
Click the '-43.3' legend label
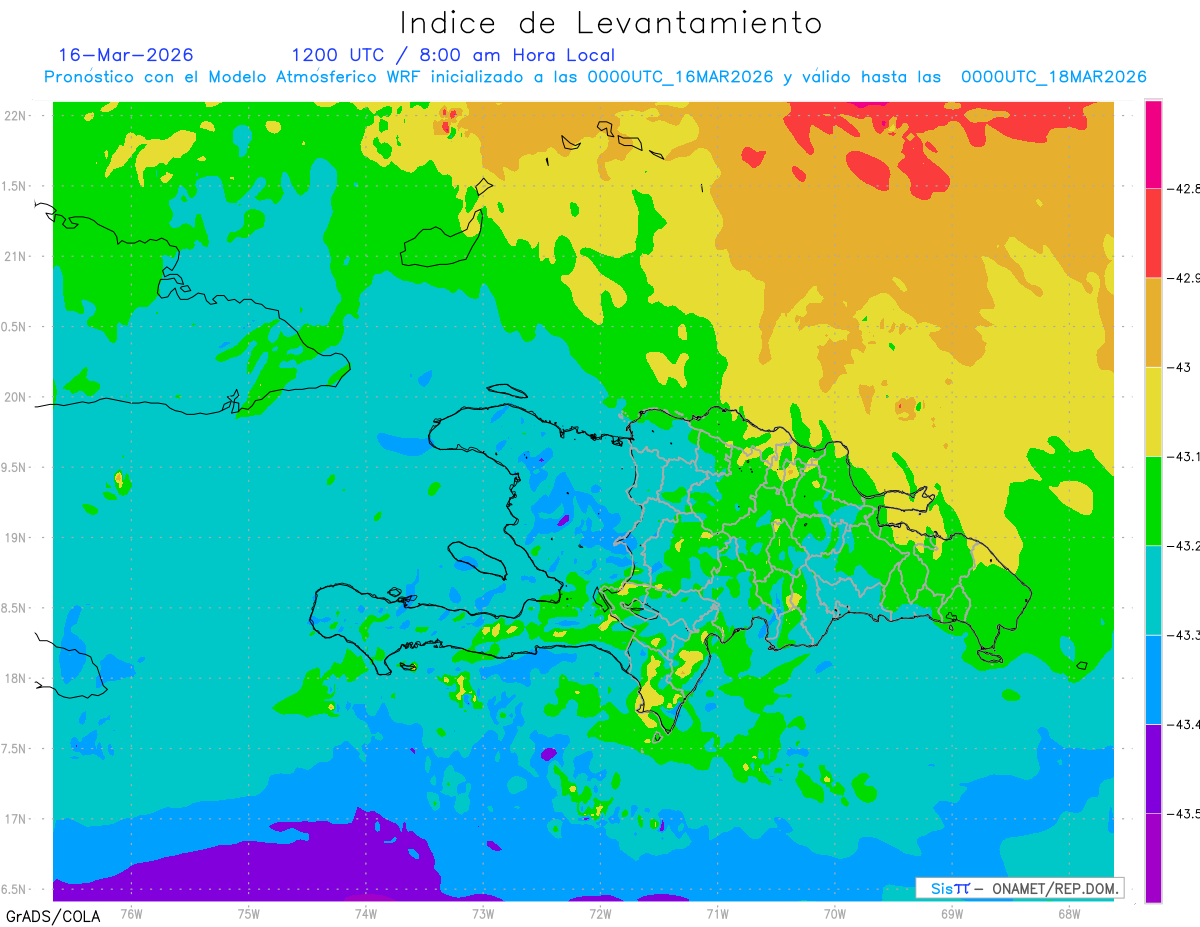1184,634
